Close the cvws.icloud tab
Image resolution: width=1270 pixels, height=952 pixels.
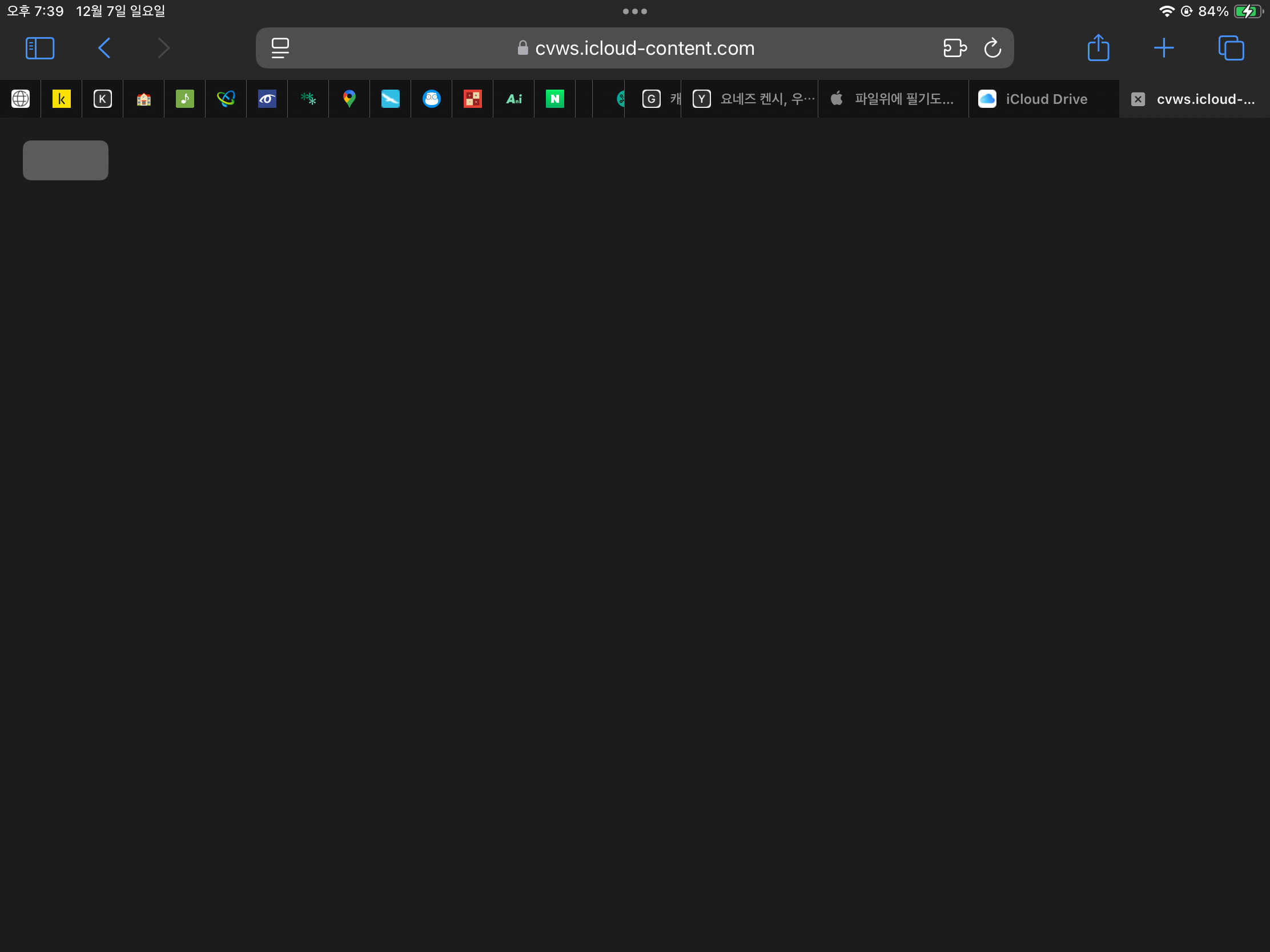pos(1138,99)
